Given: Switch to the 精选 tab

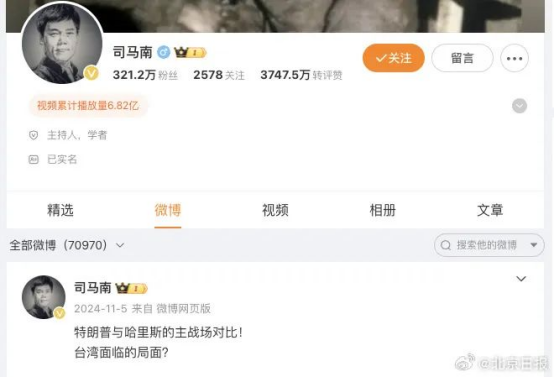Looking at the screenshot, I should (60, 210).
